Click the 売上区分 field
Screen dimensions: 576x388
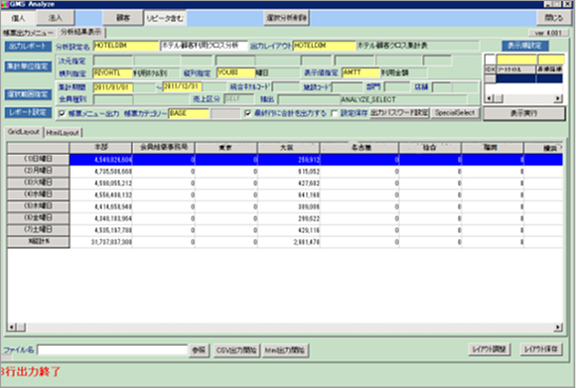(x=238, y=99)
